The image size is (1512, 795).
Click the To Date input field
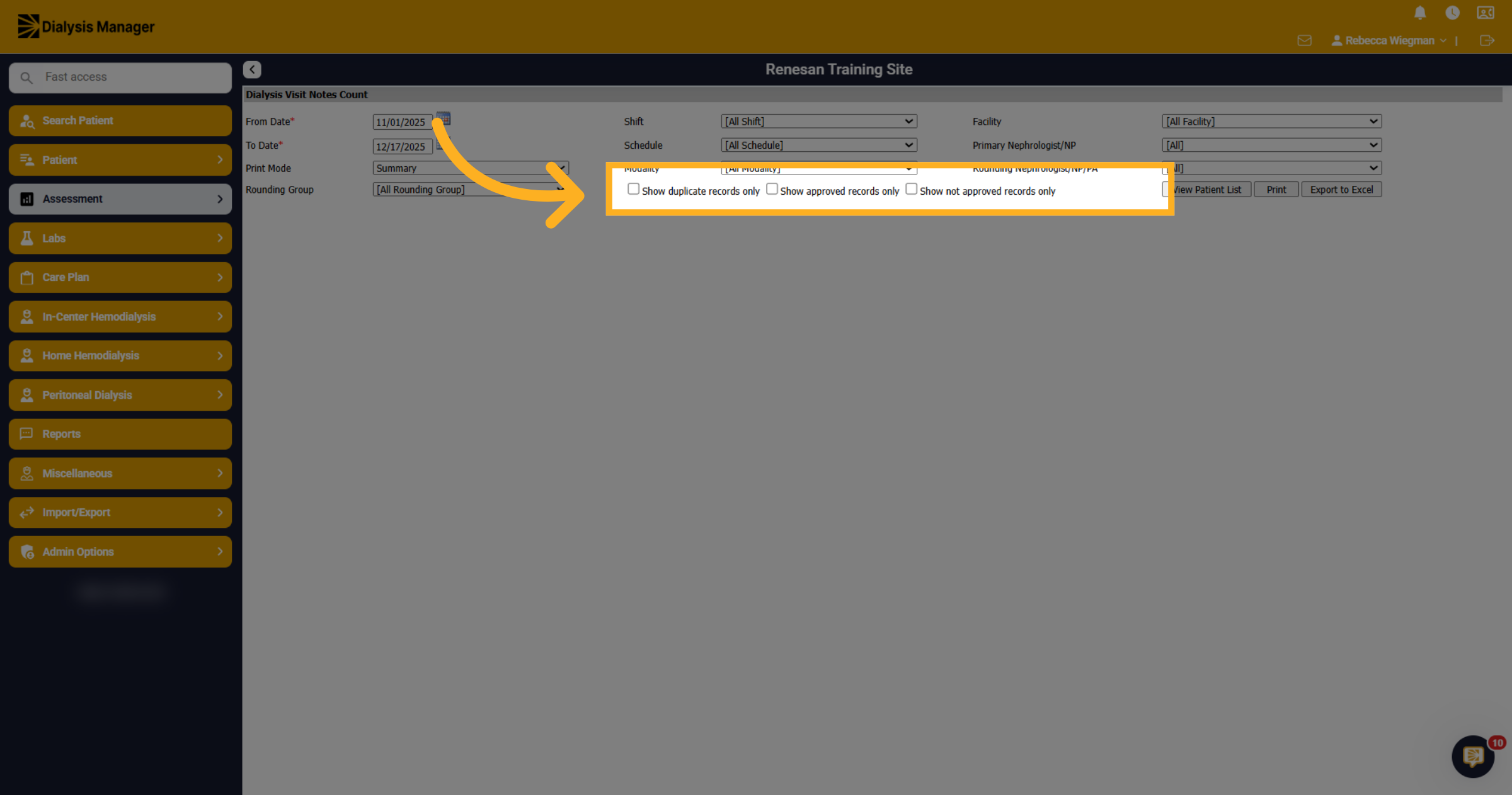pyautogui.click(x=403, y=146)
